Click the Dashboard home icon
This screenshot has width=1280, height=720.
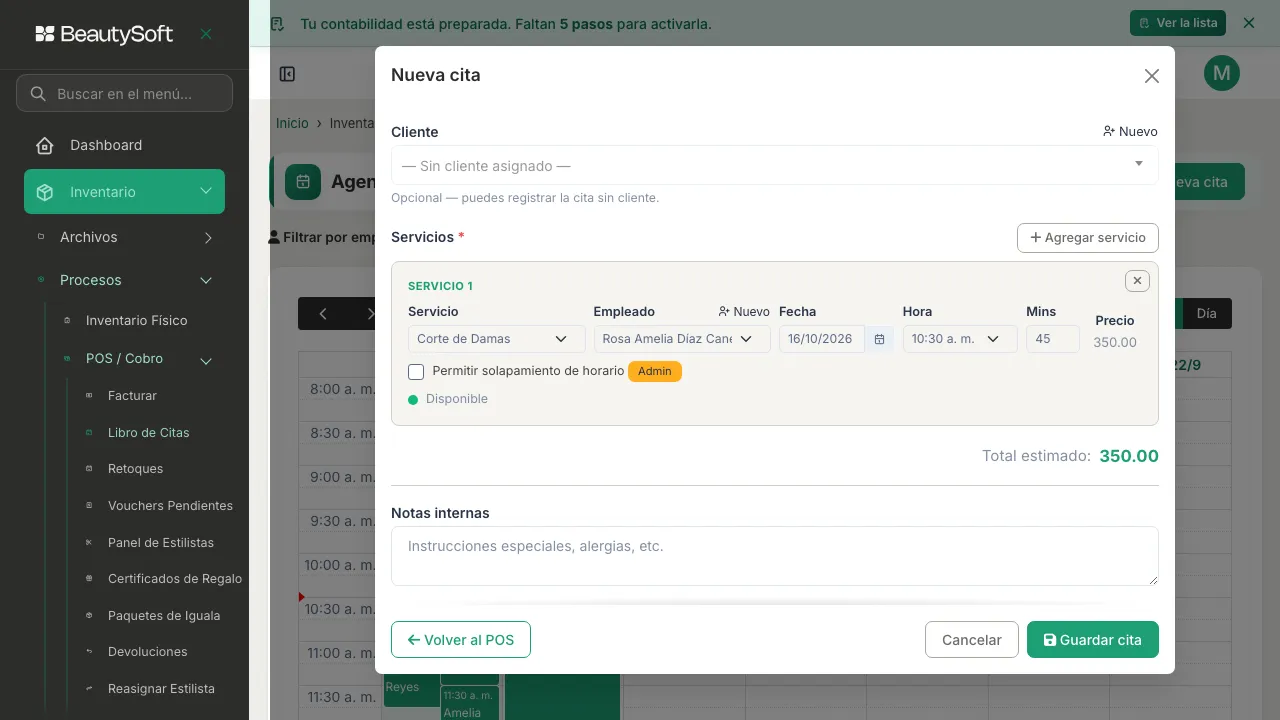tap(44, 146)
